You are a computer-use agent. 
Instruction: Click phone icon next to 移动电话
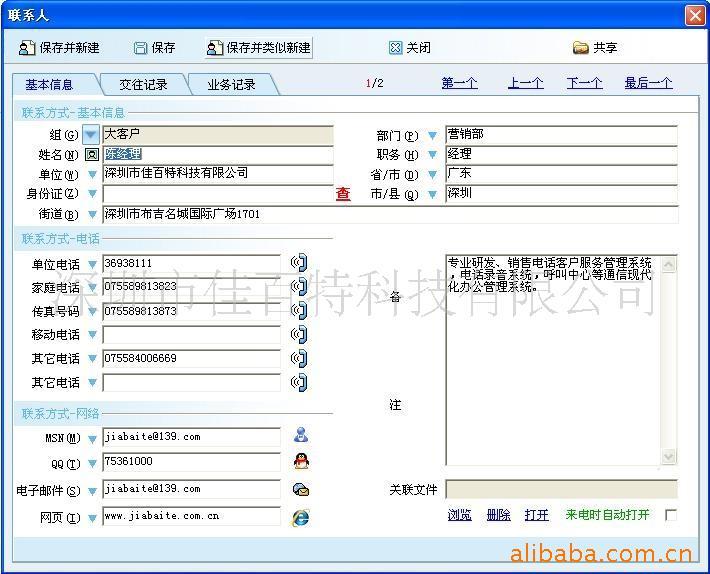[x=299, y=335]
